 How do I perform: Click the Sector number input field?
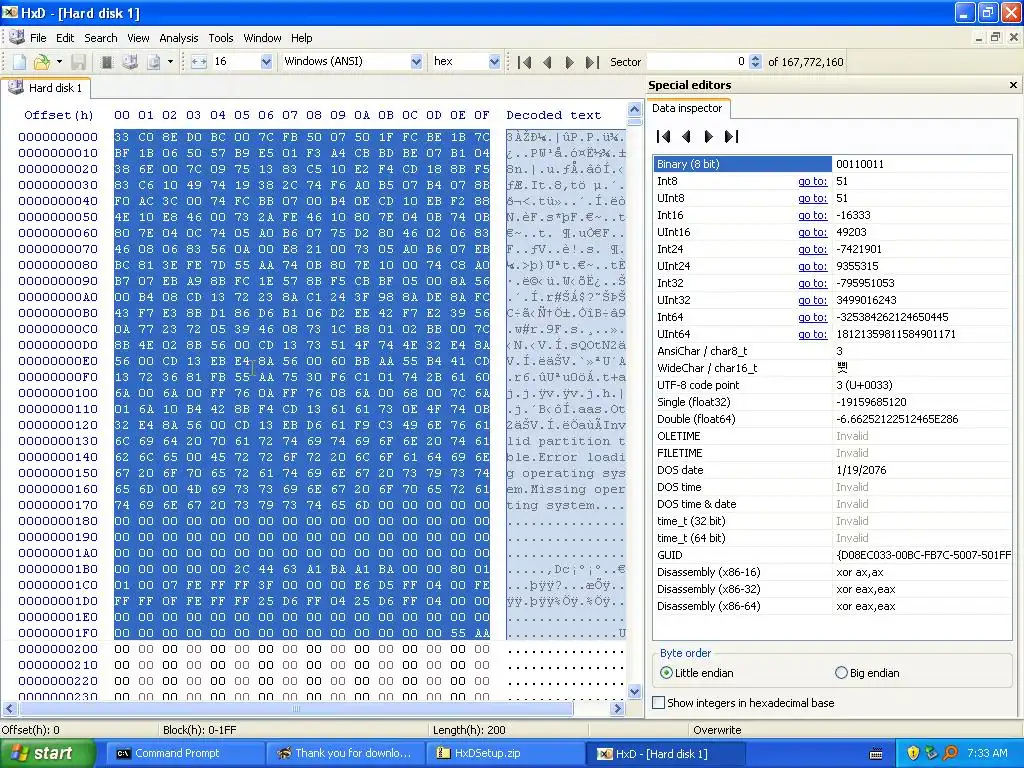(x=697, y=62)
